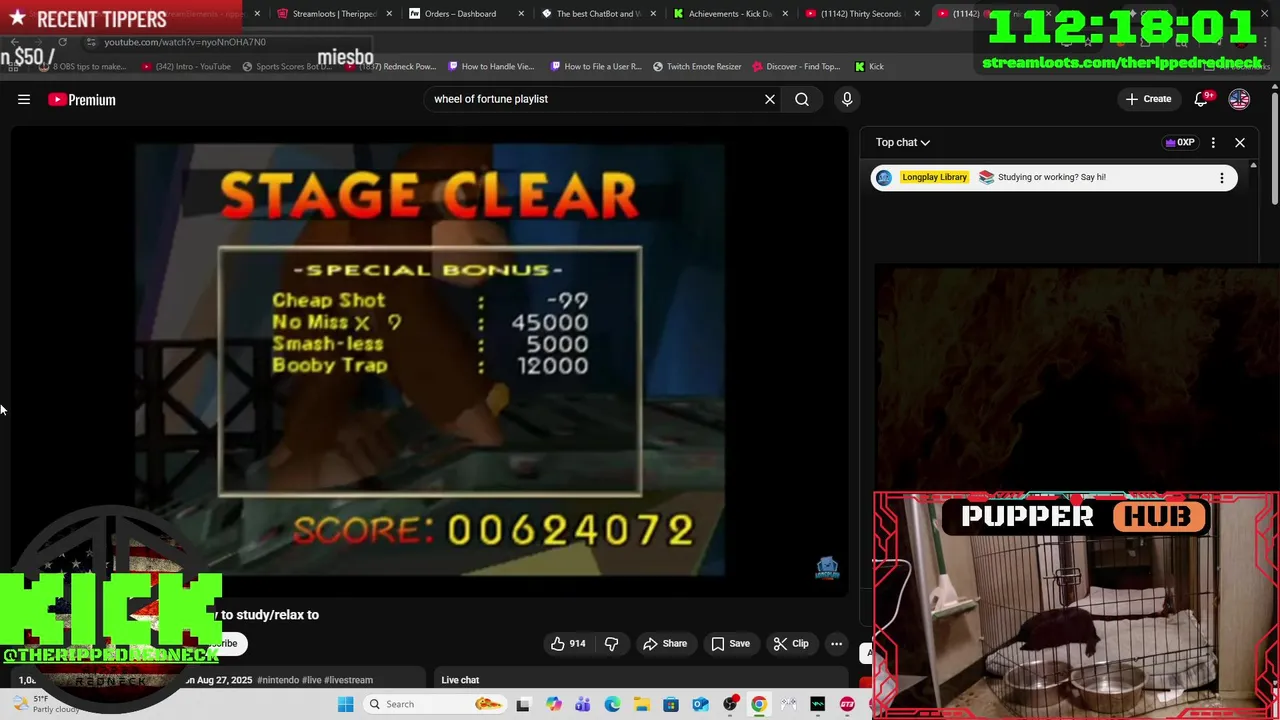Click the Windows Start button
Viewport: 1280px width, 720px height.
tap(345, 704)
